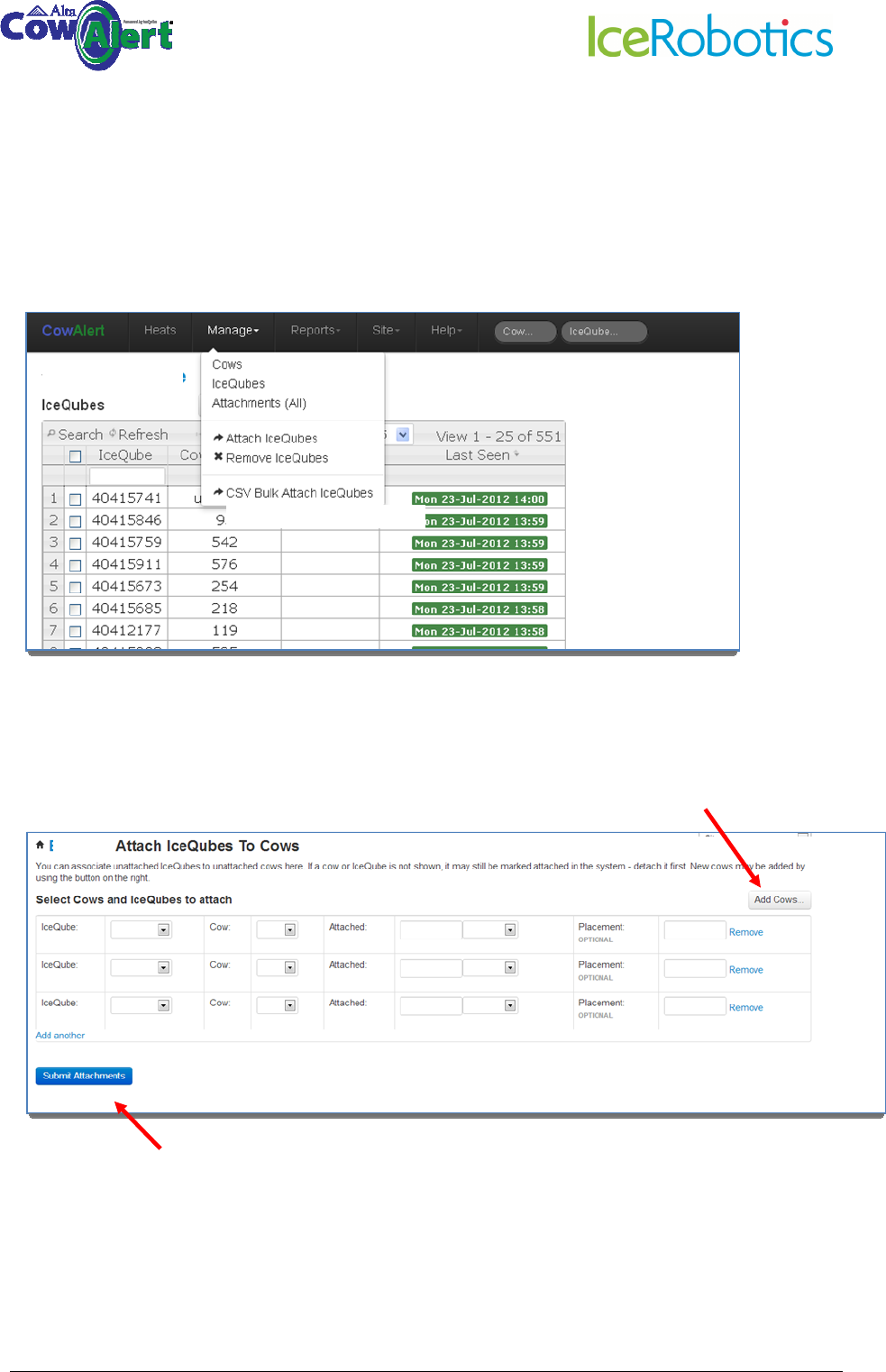Click the Refresh button in the grid toolbar
The width and height of the screenshot is (886, 1372).
tap(138, 434)
